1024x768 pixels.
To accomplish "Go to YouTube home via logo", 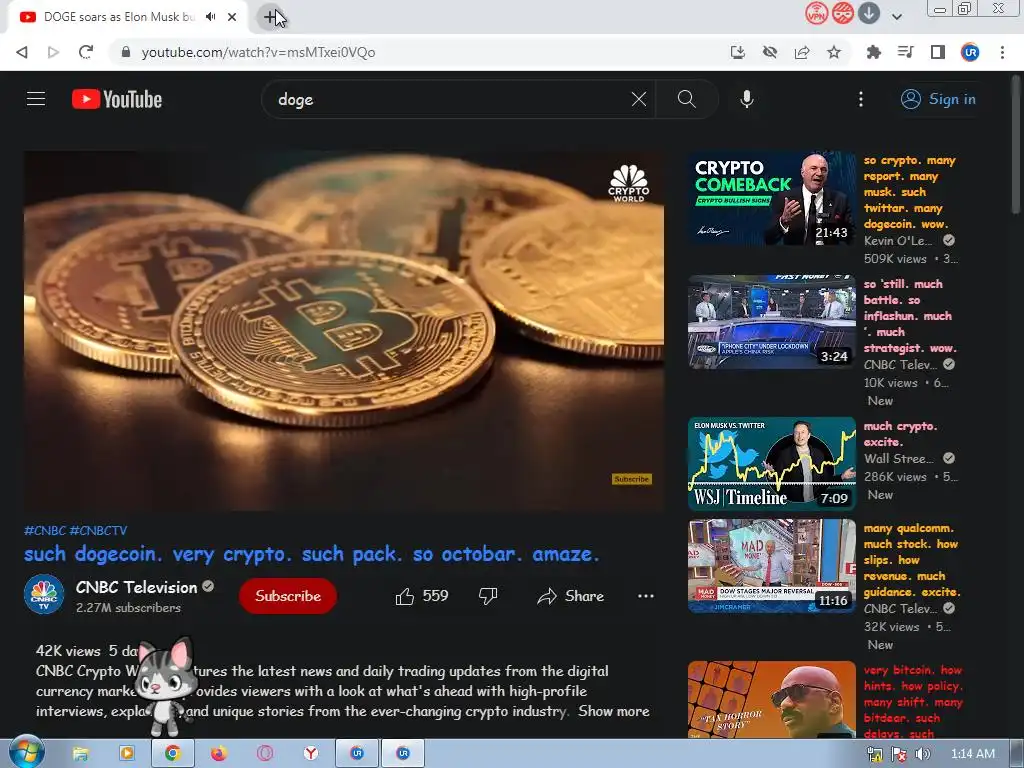I will point(117,99).
